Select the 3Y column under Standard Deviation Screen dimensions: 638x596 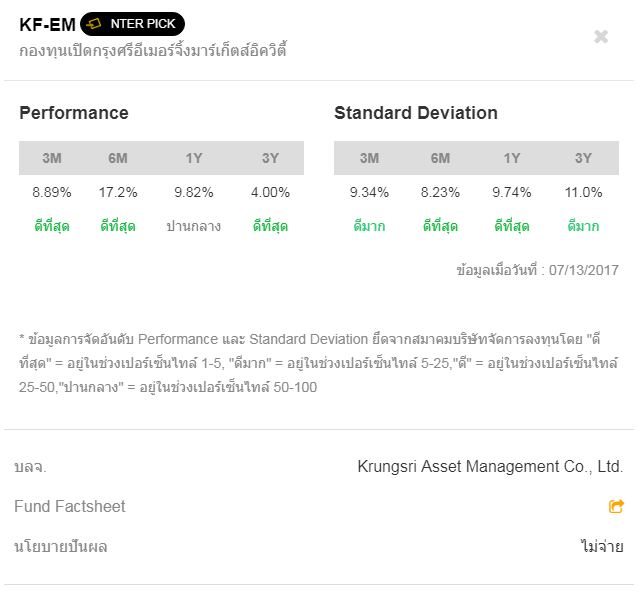pos(583,158)
